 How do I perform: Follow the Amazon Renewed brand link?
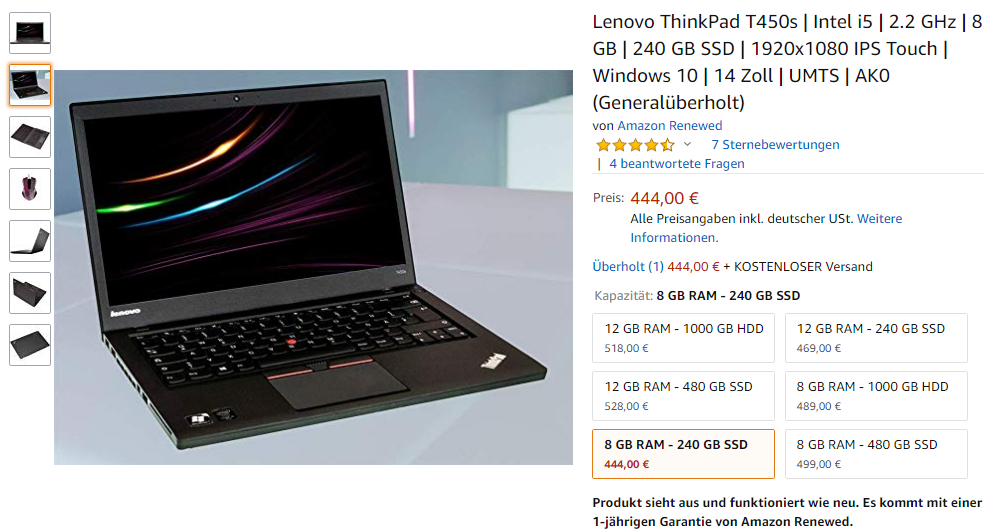click(x=669, y=125)
